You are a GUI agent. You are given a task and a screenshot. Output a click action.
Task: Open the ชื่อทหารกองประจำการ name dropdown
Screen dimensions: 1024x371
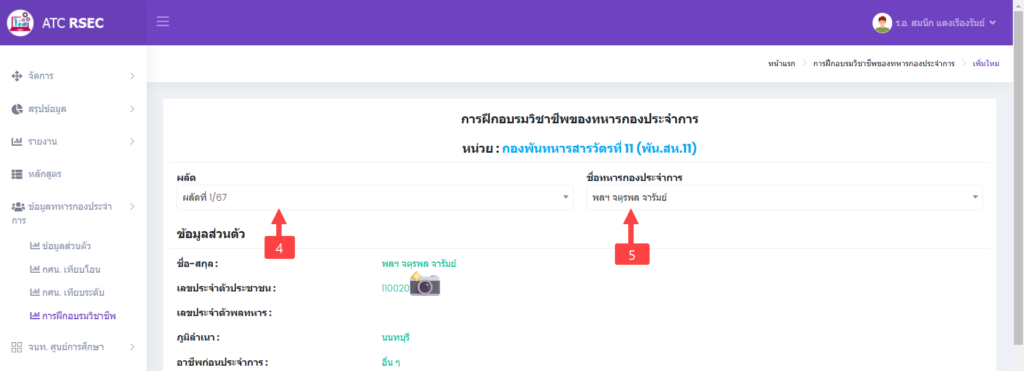coord(784,197)
